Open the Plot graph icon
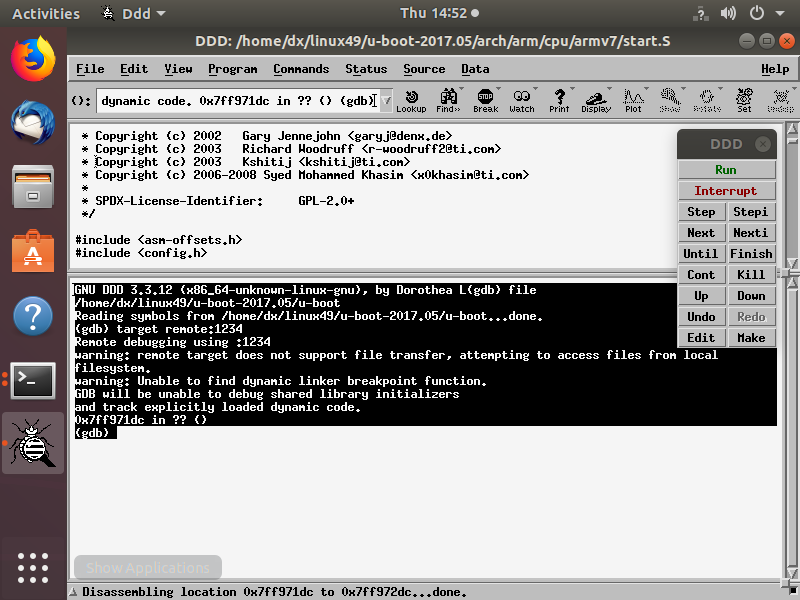Viewport: 800px width, 600px height. tap(632, 98)
